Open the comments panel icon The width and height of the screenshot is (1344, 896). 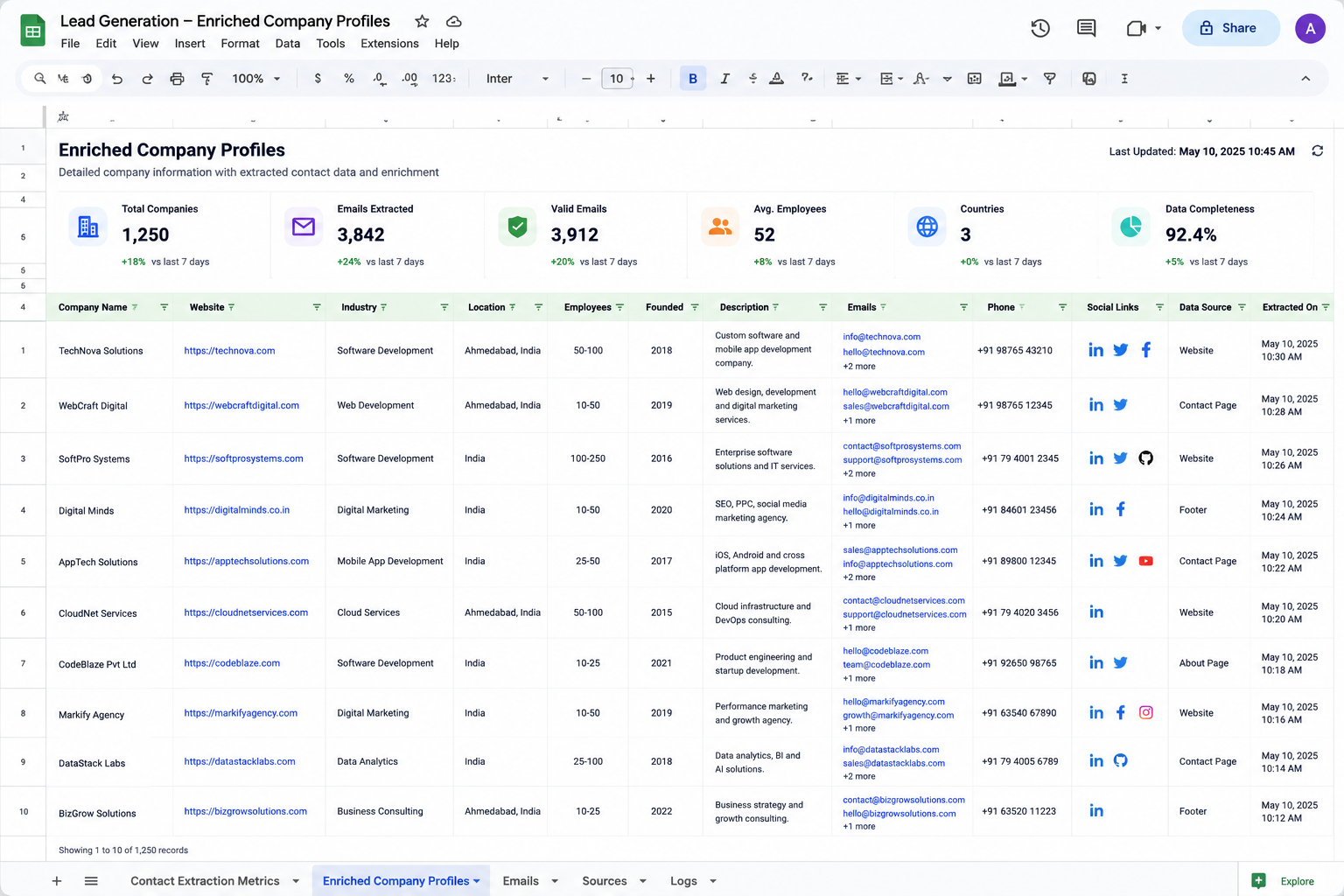(1086, 28)
